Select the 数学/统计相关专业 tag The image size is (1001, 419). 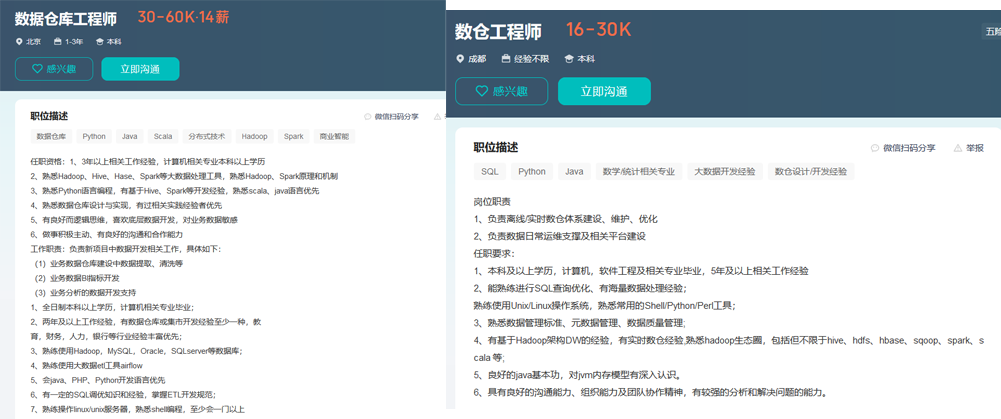coord(638,171)
